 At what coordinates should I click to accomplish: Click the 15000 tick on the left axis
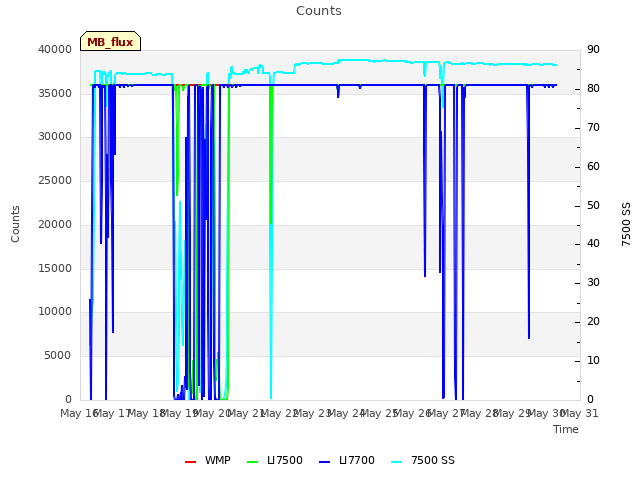point(55,268)
